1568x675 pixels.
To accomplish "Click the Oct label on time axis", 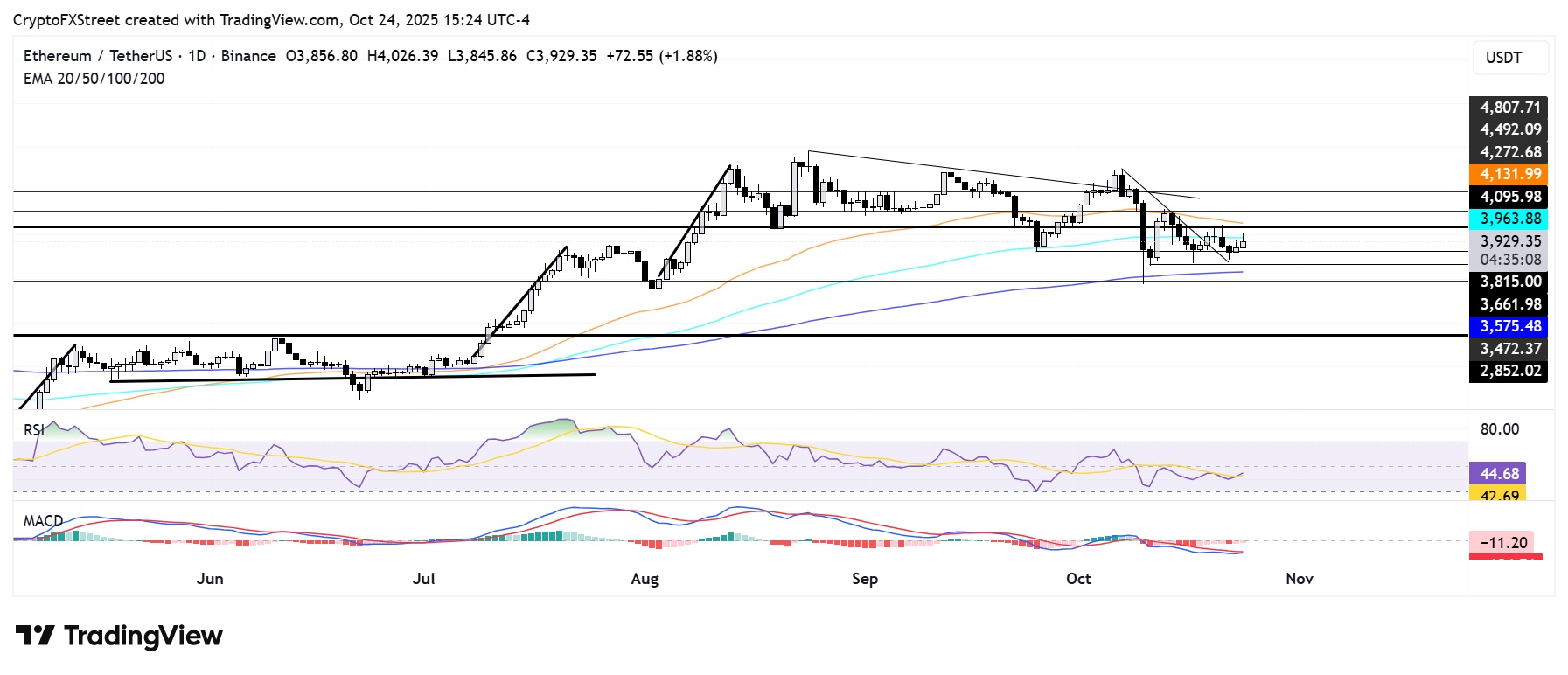I will pos(1078,579).
